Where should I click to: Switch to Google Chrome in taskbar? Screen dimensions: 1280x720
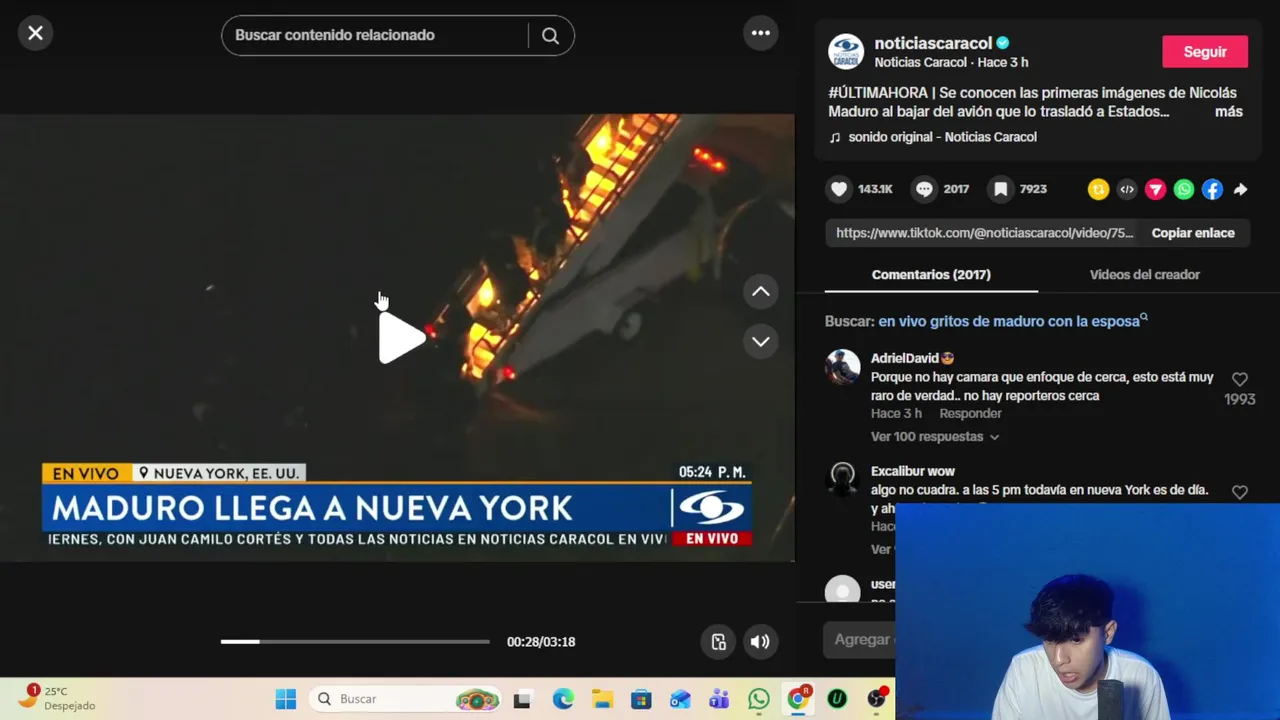click(x=798, y=699)
